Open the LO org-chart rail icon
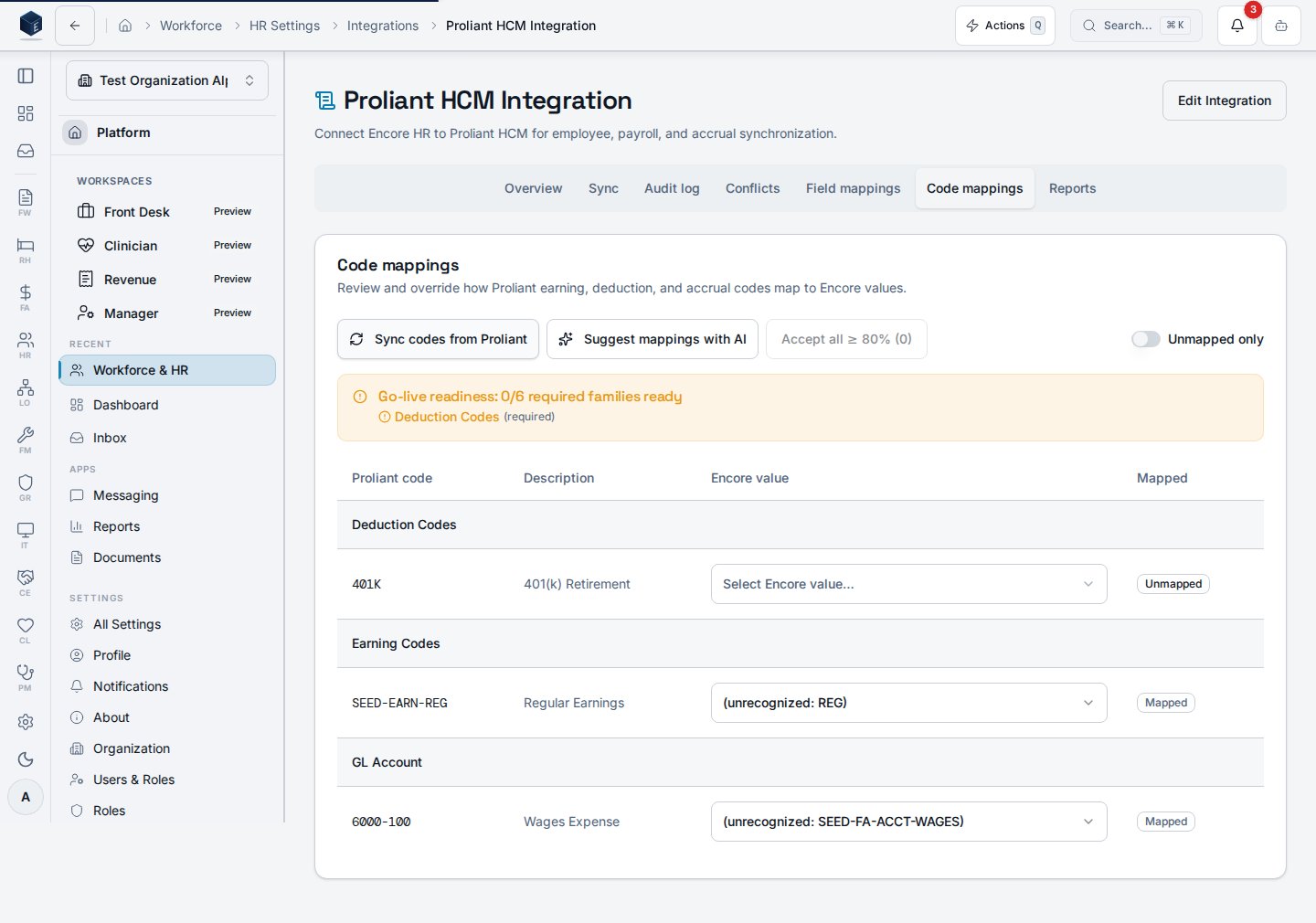 tap(26, 392)
